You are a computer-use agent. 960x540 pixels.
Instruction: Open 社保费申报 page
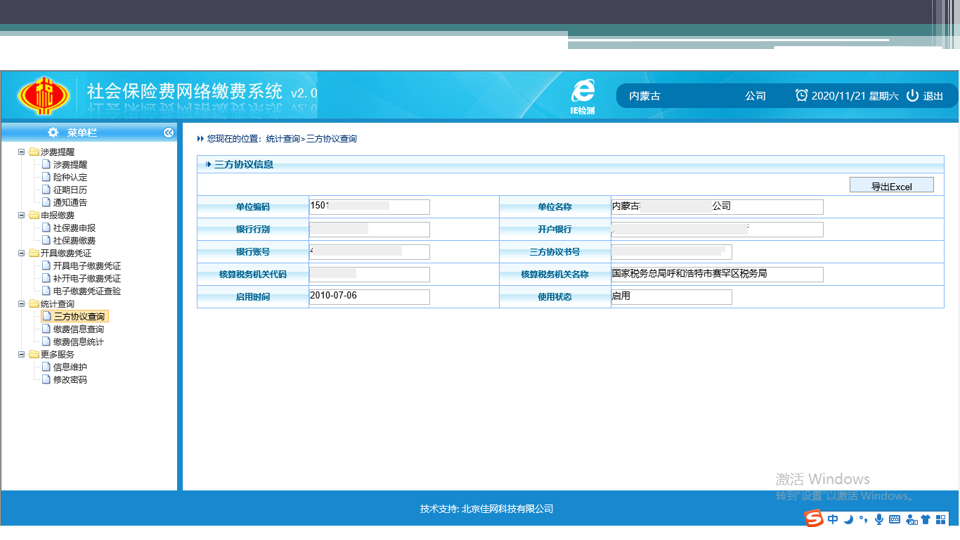pyautogui.click(x=74, y=228)
